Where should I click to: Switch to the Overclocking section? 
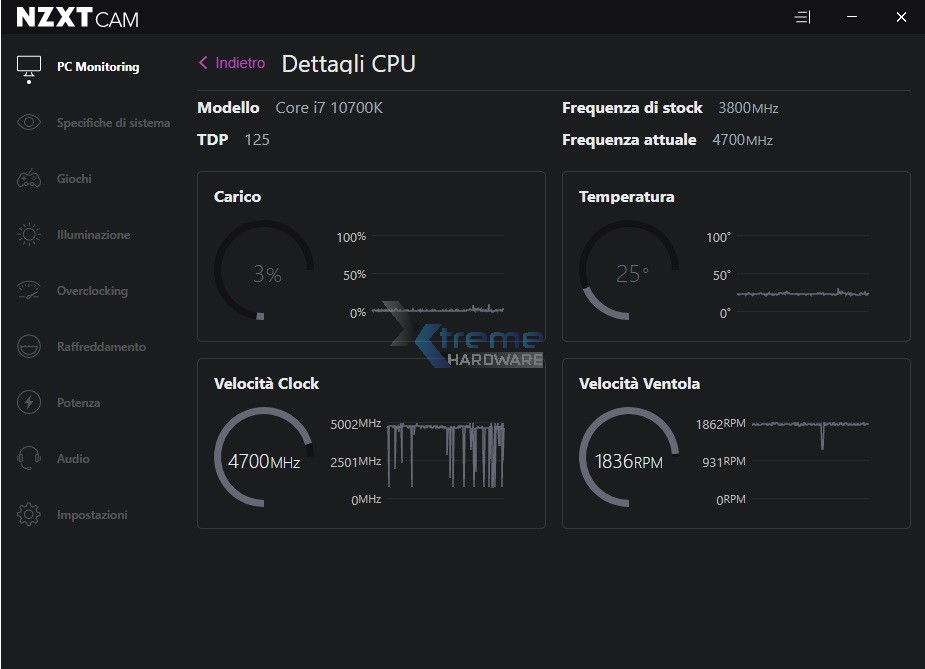(92, 291)
